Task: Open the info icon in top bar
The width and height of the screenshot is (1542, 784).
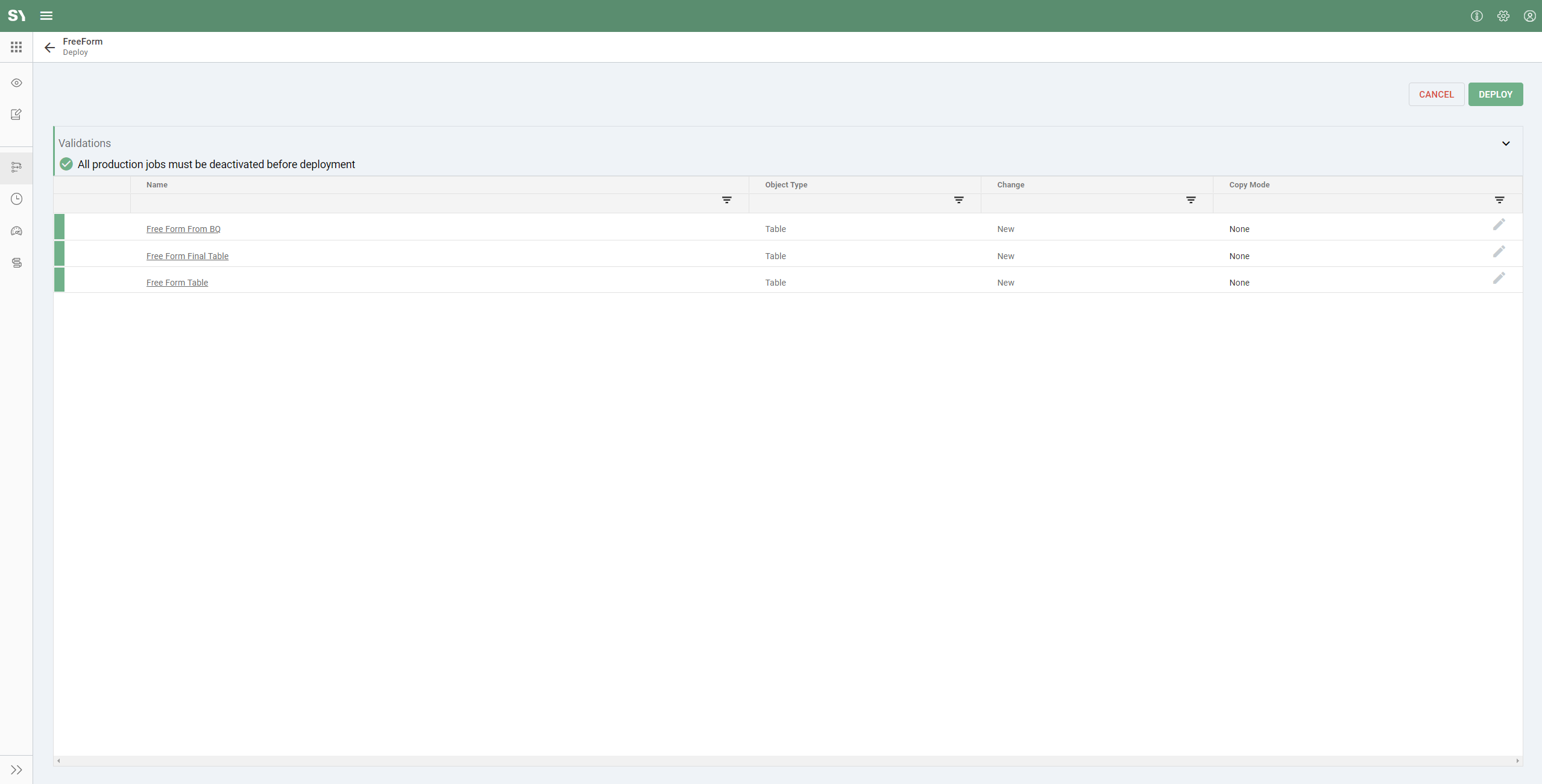Action: point(1476,16)
